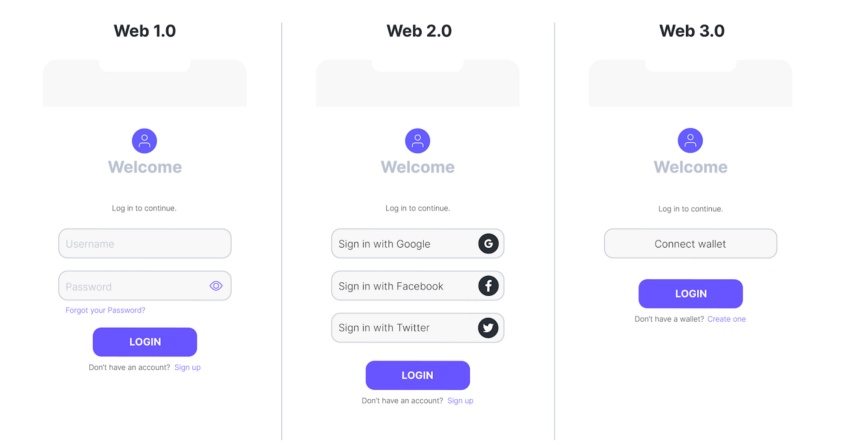Click the Google logo icon
841x446 pixels.
tap(488, 244)
